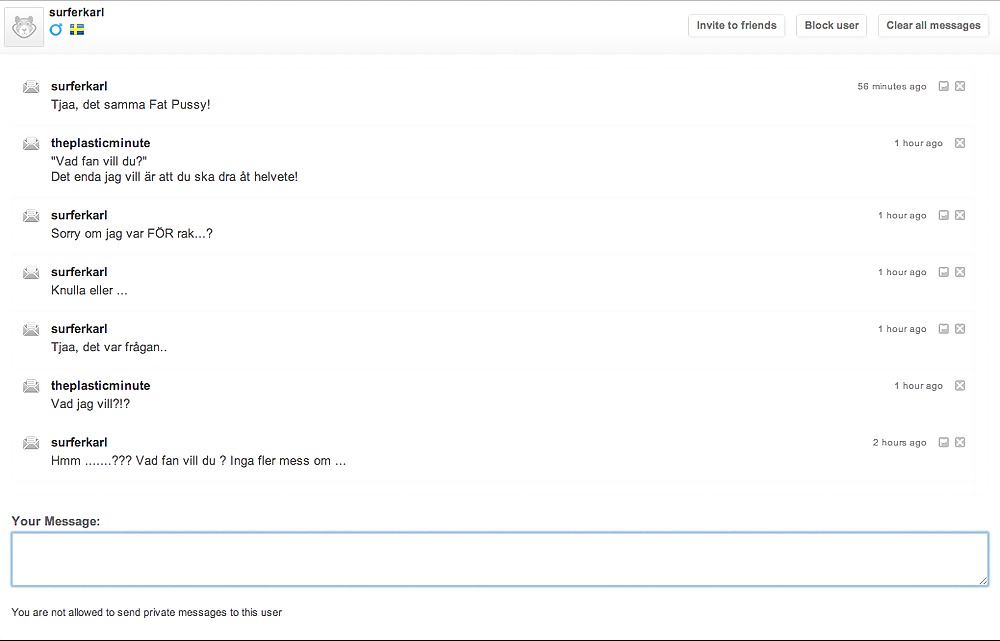
Task: Open theplasticminute username link in 'Vad jag vill?!?' message
Action: coord(100,386)
